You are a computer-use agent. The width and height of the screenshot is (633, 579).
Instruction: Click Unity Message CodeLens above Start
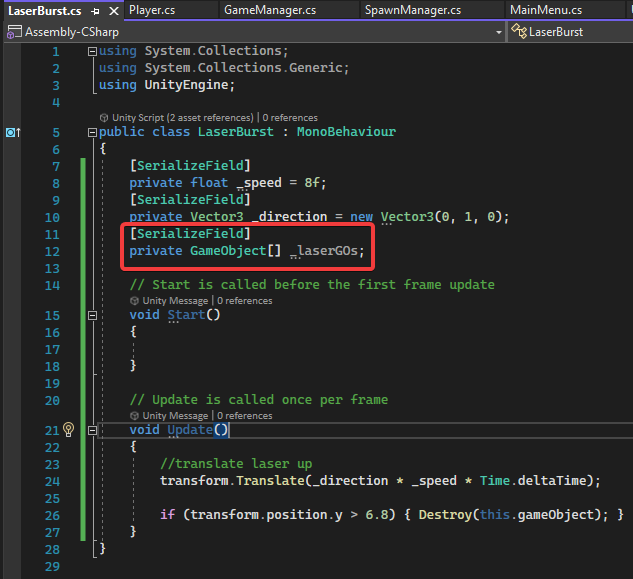click(175, 301)
